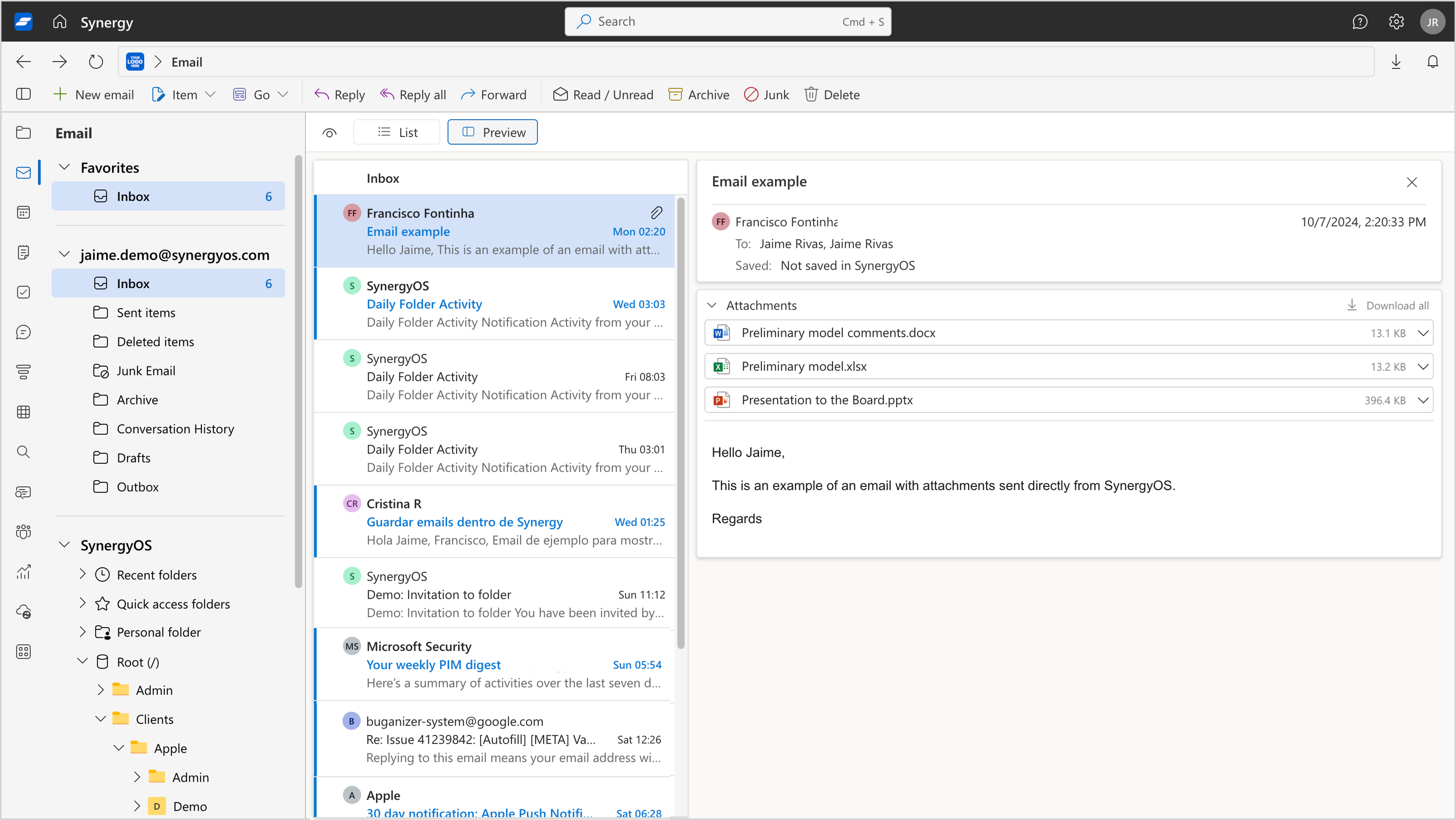Open the settings gear icon
Screen dimensions: 1456x820
[1396, 21]
